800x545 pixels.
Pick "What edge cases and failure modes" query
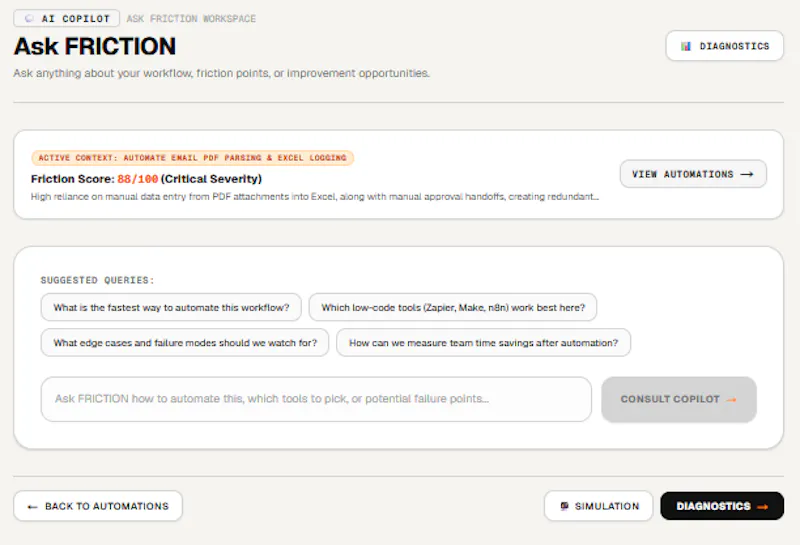(185, 342)
